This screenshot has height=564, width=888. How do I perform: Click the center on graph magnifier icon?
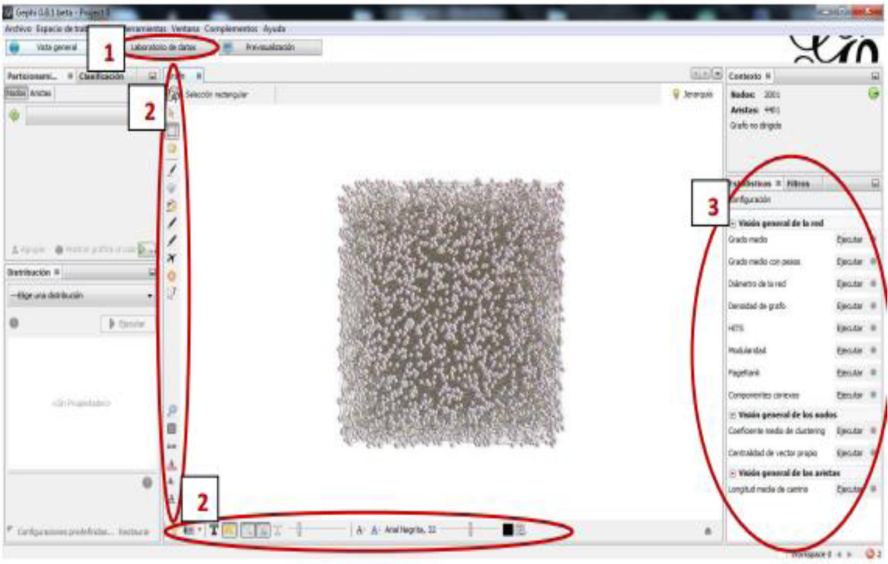click(173, 410)
